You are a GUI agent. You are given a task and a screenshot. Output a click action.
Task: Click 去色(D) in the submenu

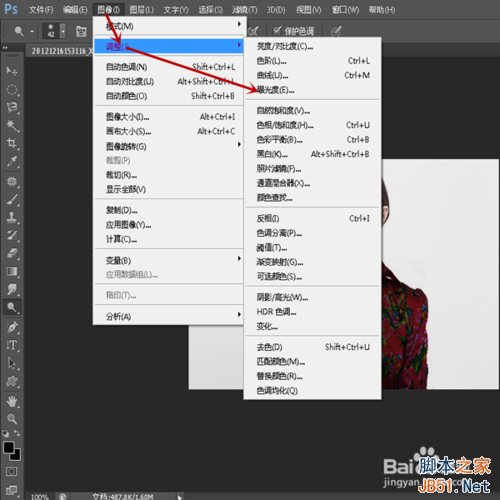312,347
